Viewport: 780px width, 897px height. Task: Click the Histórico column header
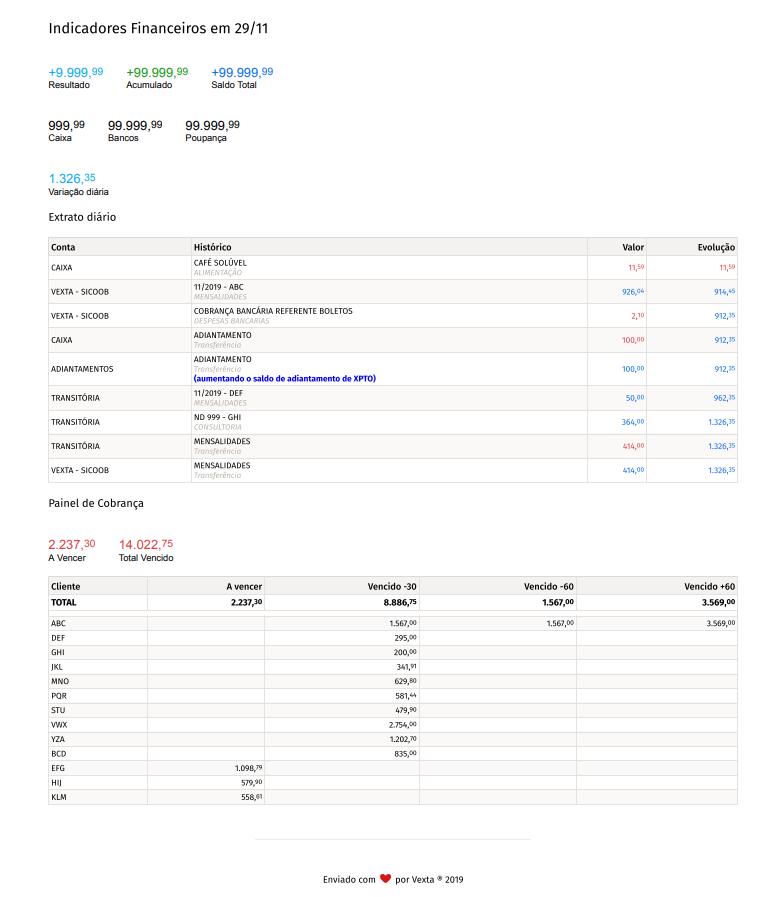coord(212,247)
